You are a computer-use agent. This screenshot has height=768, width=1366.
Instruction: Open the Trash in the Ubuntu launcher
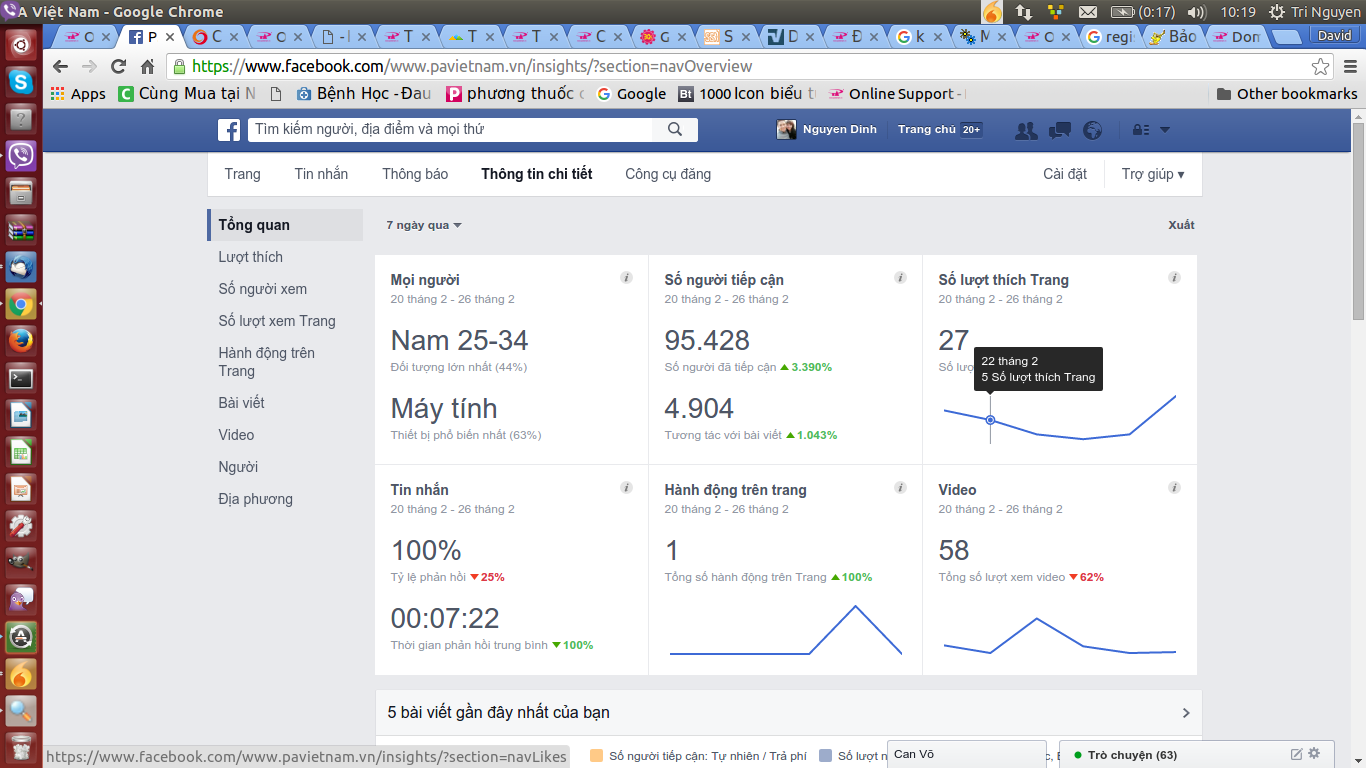coord(21,748)
